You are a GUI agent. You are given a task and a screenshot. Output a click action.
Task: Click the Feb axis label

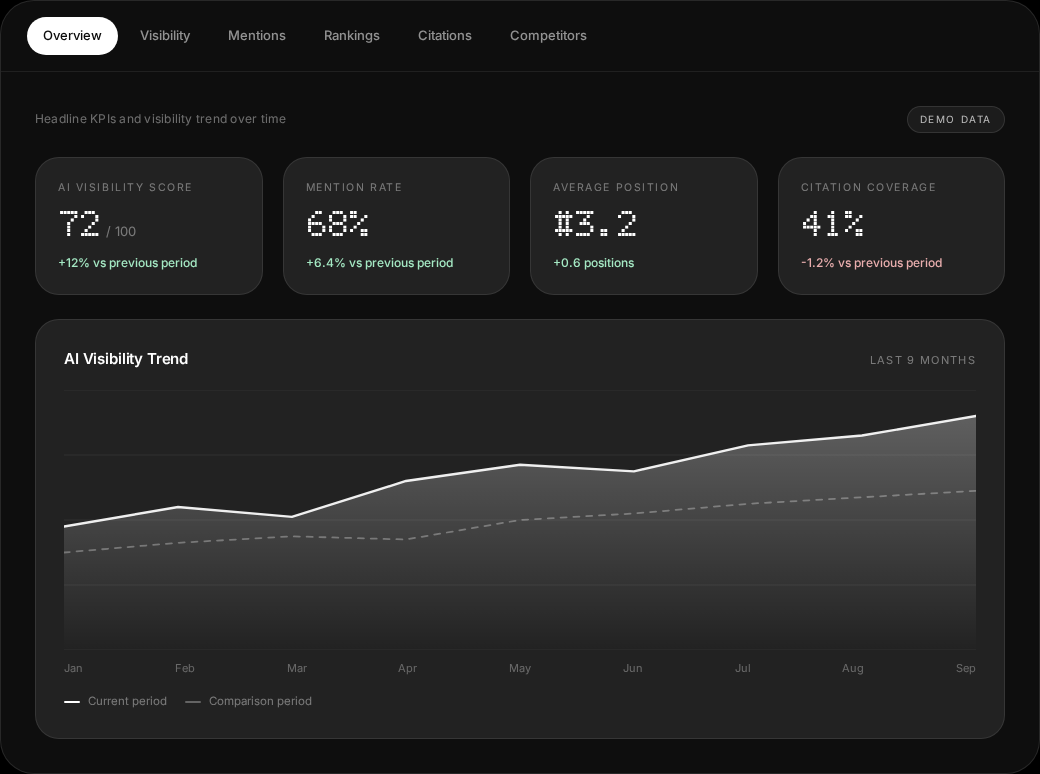point(184,668)
